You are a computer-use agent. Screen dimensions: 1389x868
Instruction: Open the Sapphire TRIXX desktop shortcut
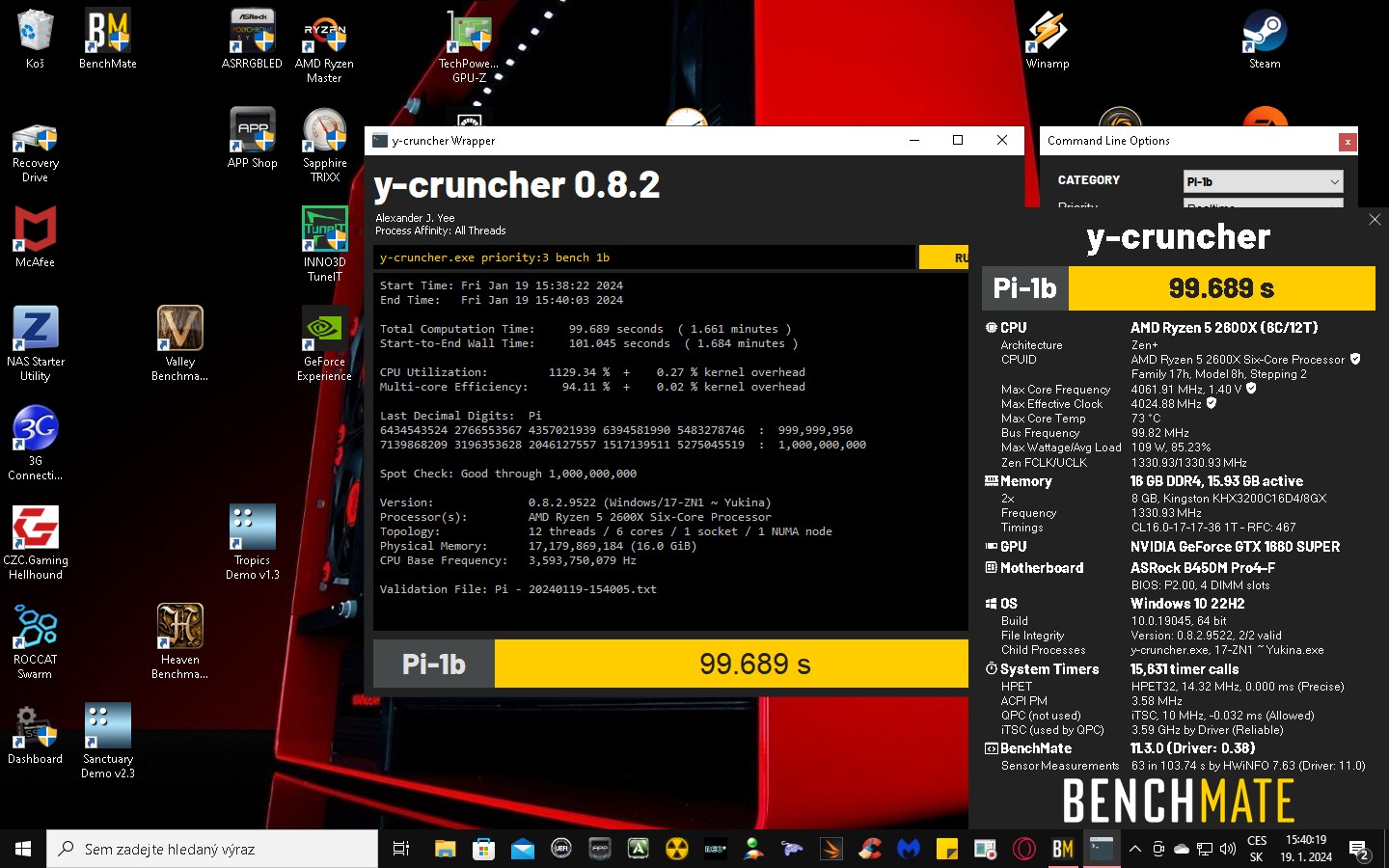[324, 145]
